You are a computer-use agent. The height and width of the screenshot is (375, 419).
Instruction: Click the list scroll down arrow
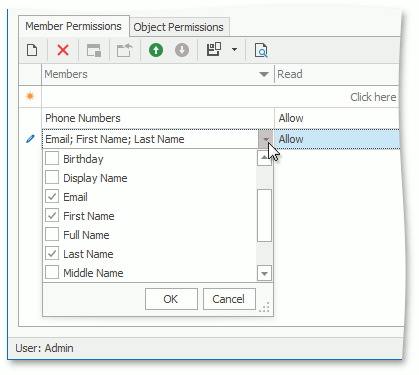pyautogui.click(x=264, y=273)
